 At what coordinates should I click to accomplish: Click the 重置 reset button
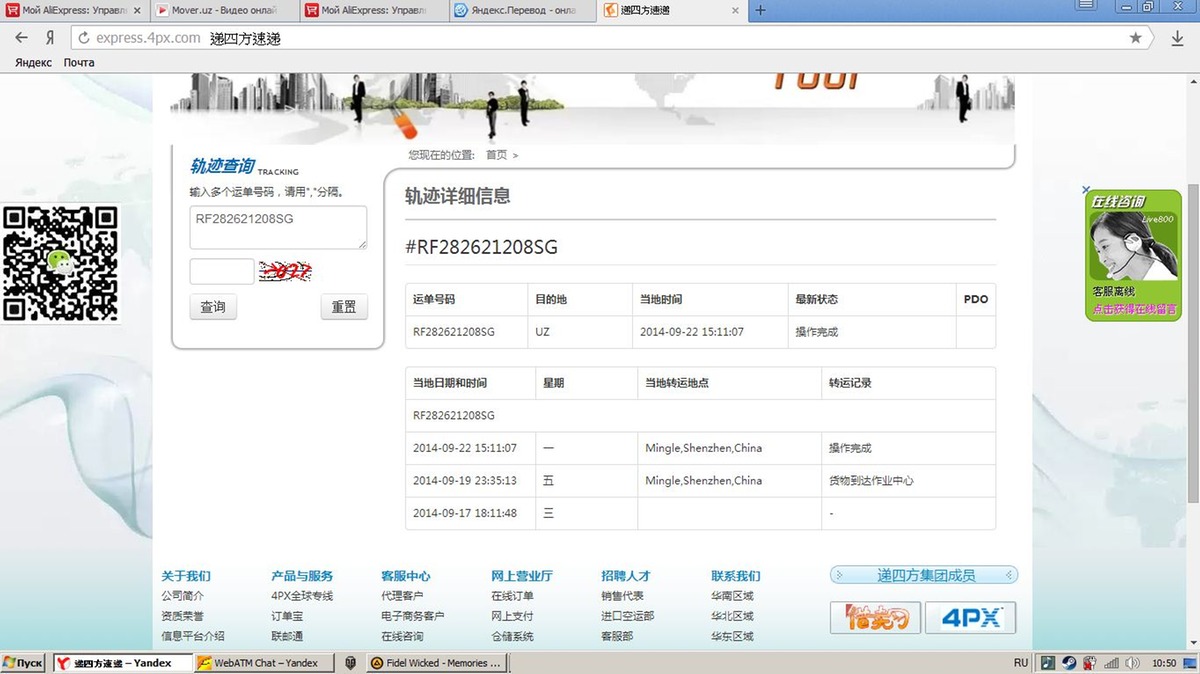(x=344, y=307)
